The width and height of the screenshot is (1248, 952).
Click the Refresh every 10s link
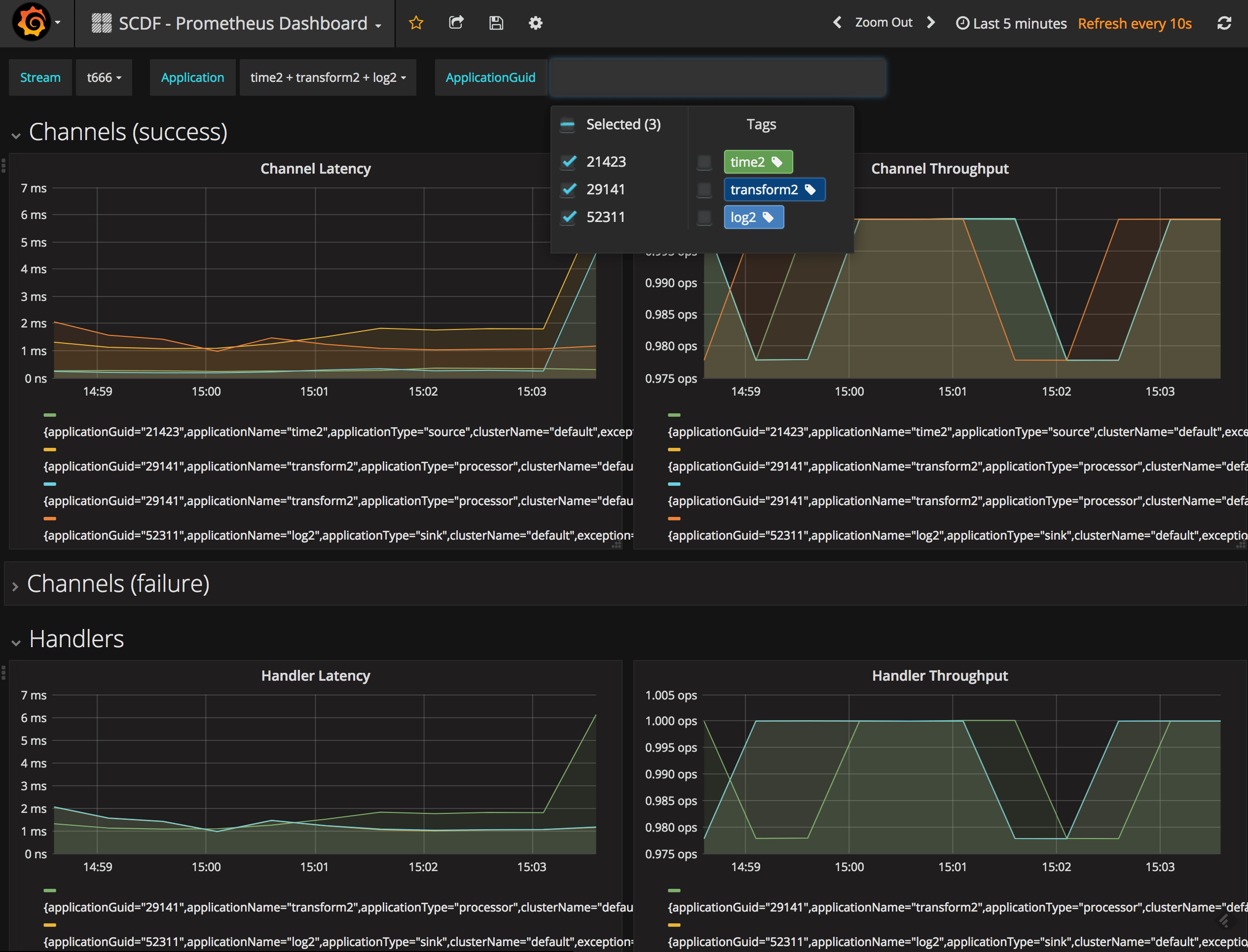click(1135, 23)
